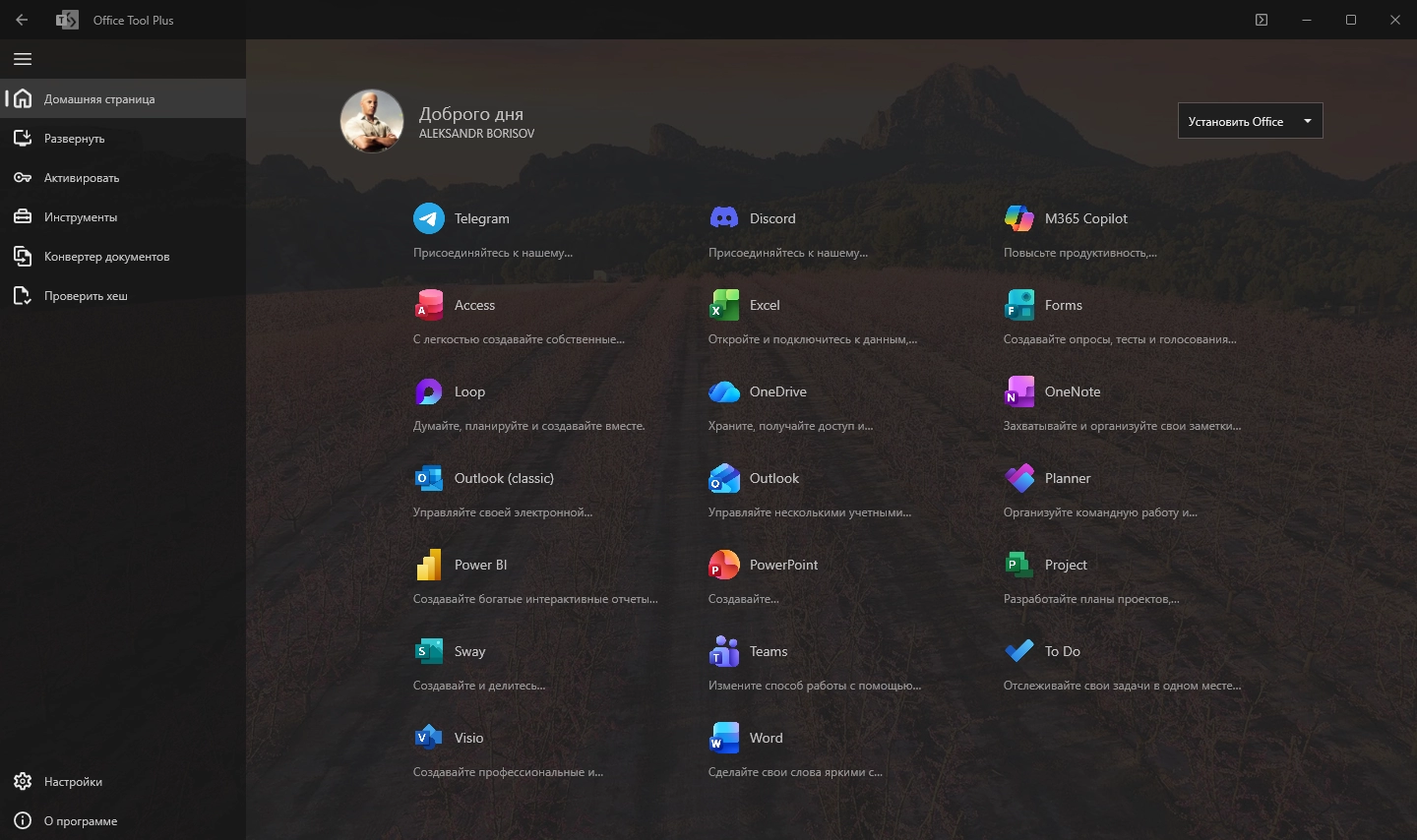
Task: Click the PowerPoint app label
Action: (783, 565)
